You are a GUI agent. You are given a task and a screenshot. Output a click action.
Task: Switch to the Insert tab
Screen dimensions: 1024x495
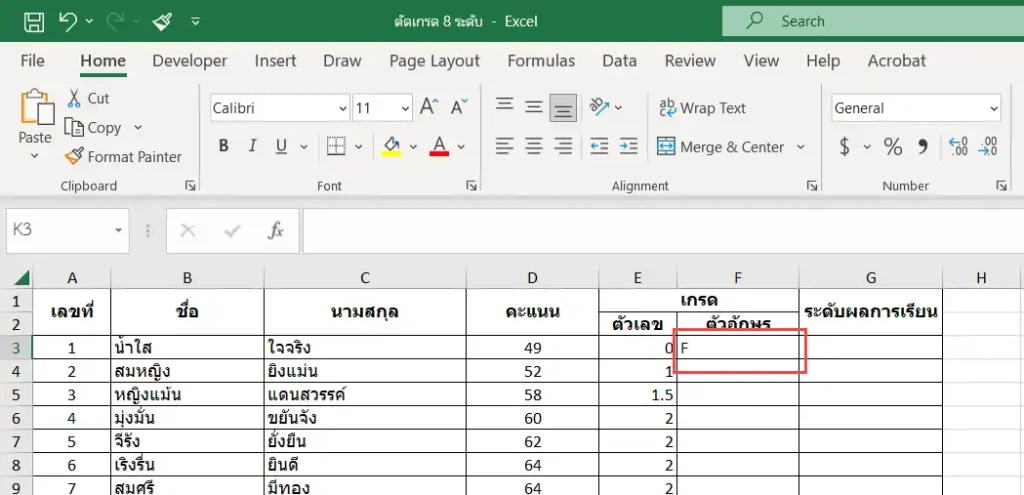275,61
